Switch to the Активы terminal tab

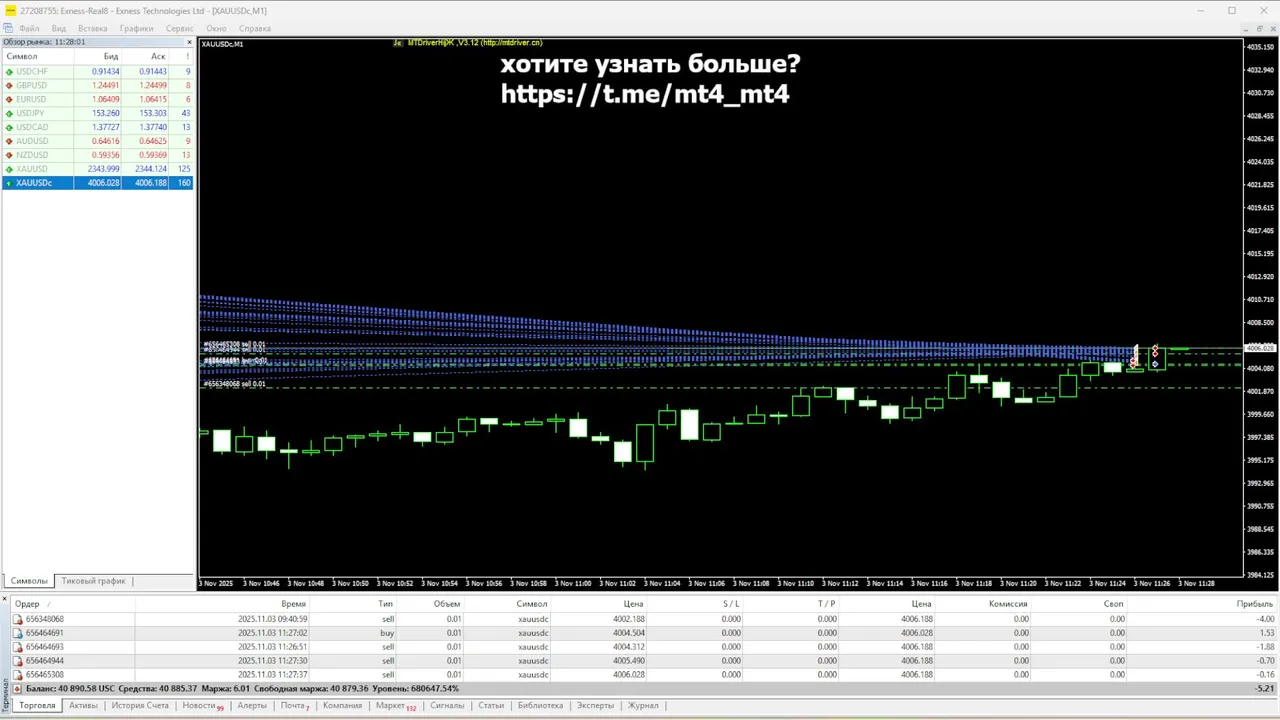(83, 706)
